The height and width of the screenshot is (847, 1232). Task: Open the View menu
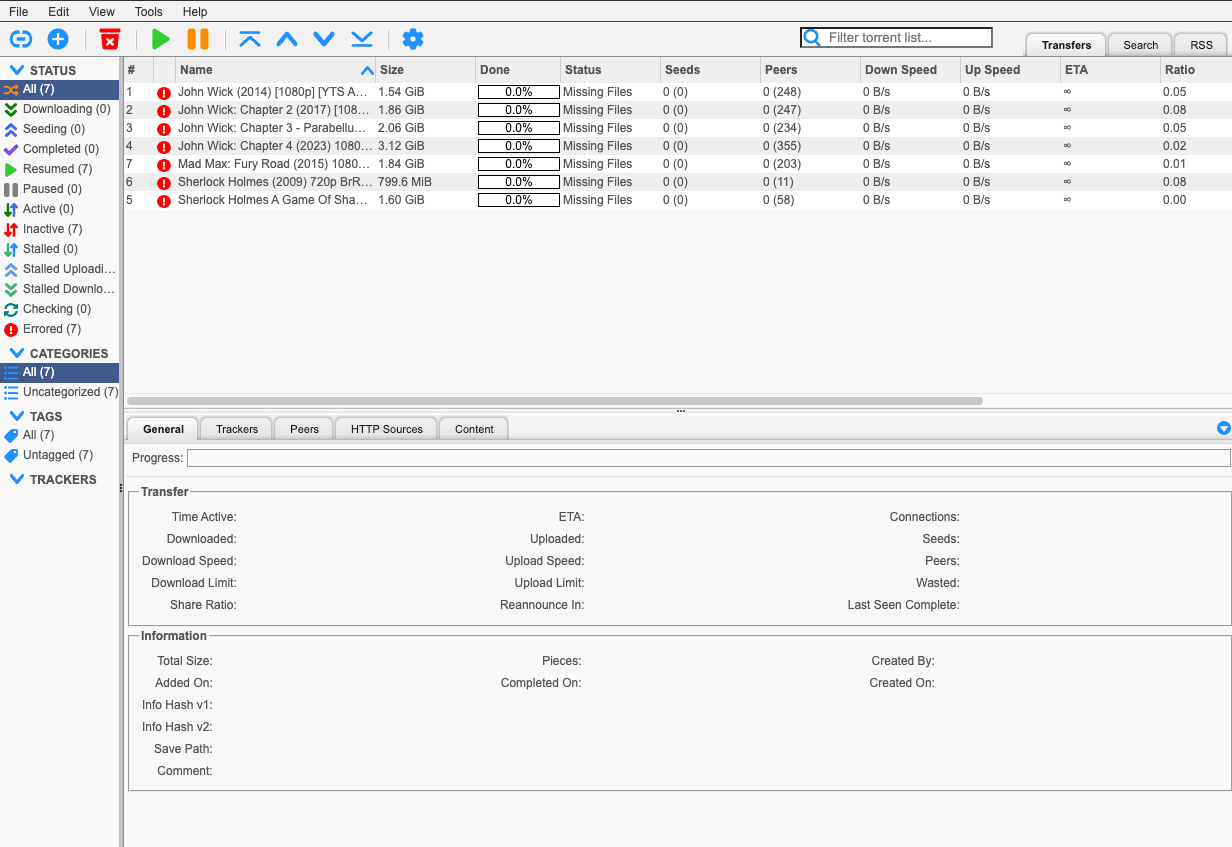tap(101, 11)
